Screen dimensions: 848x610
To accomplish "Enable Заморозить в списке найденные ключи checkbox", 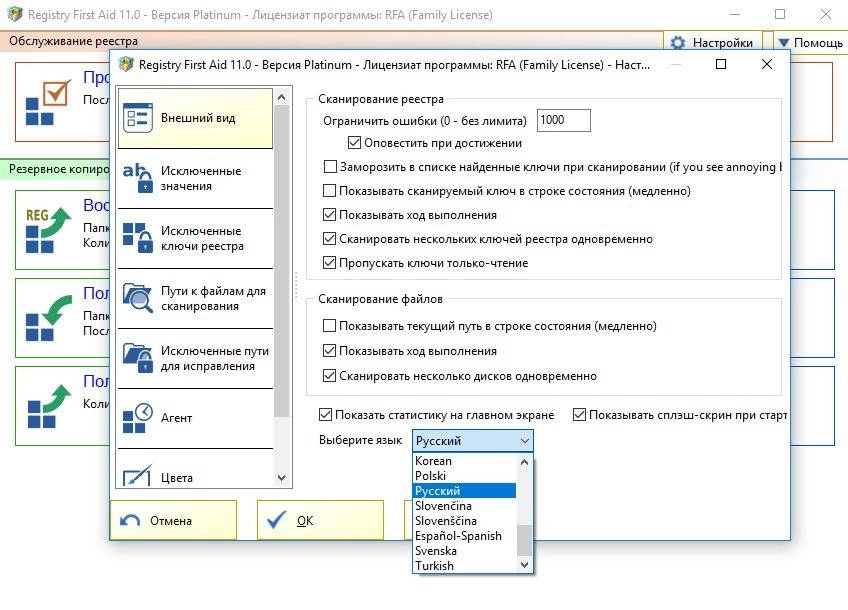I will (x=330, y=167).
